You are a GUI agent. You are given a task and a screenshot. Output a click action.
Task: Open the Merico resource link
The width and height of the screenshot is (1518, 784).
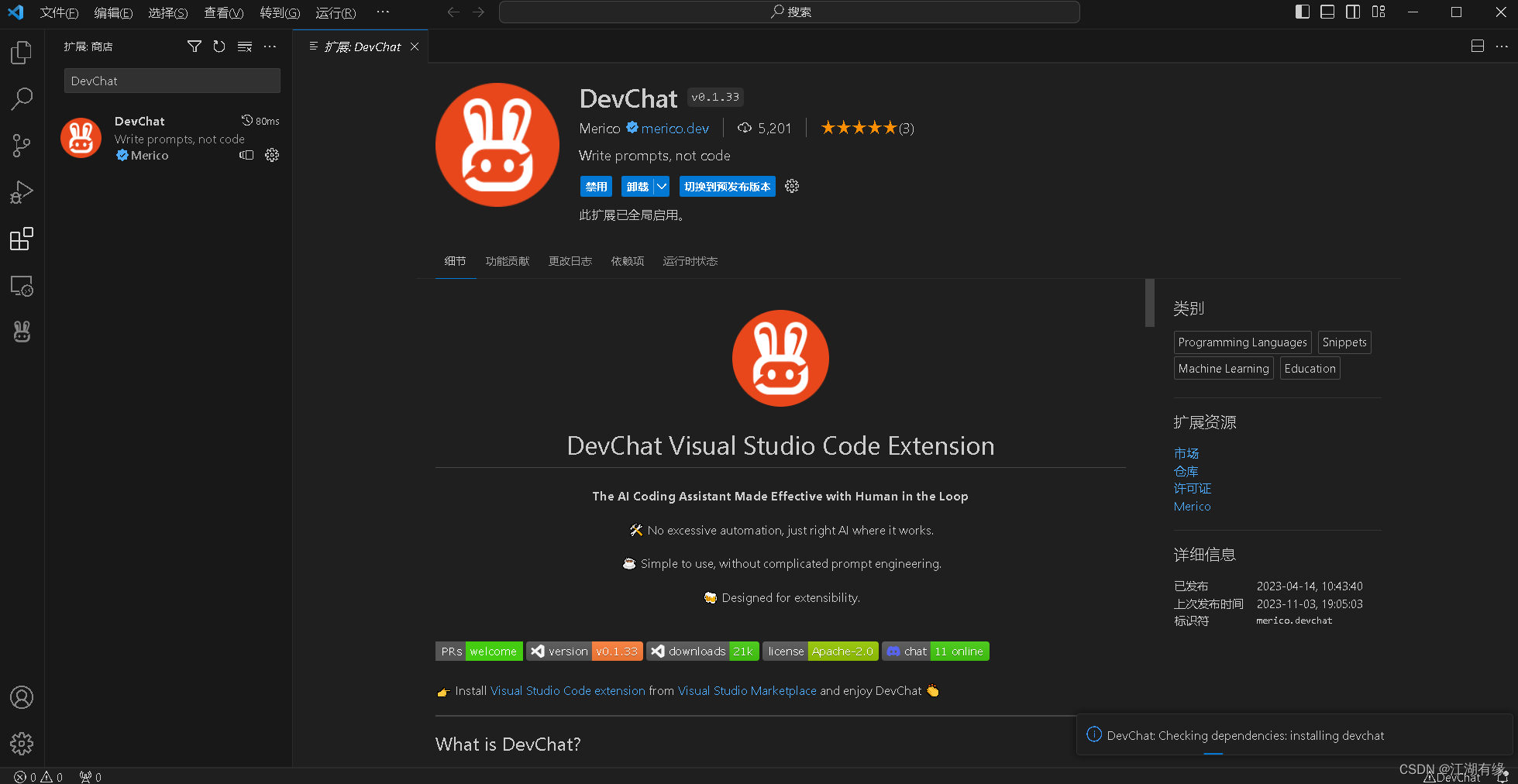(1192, 507)
